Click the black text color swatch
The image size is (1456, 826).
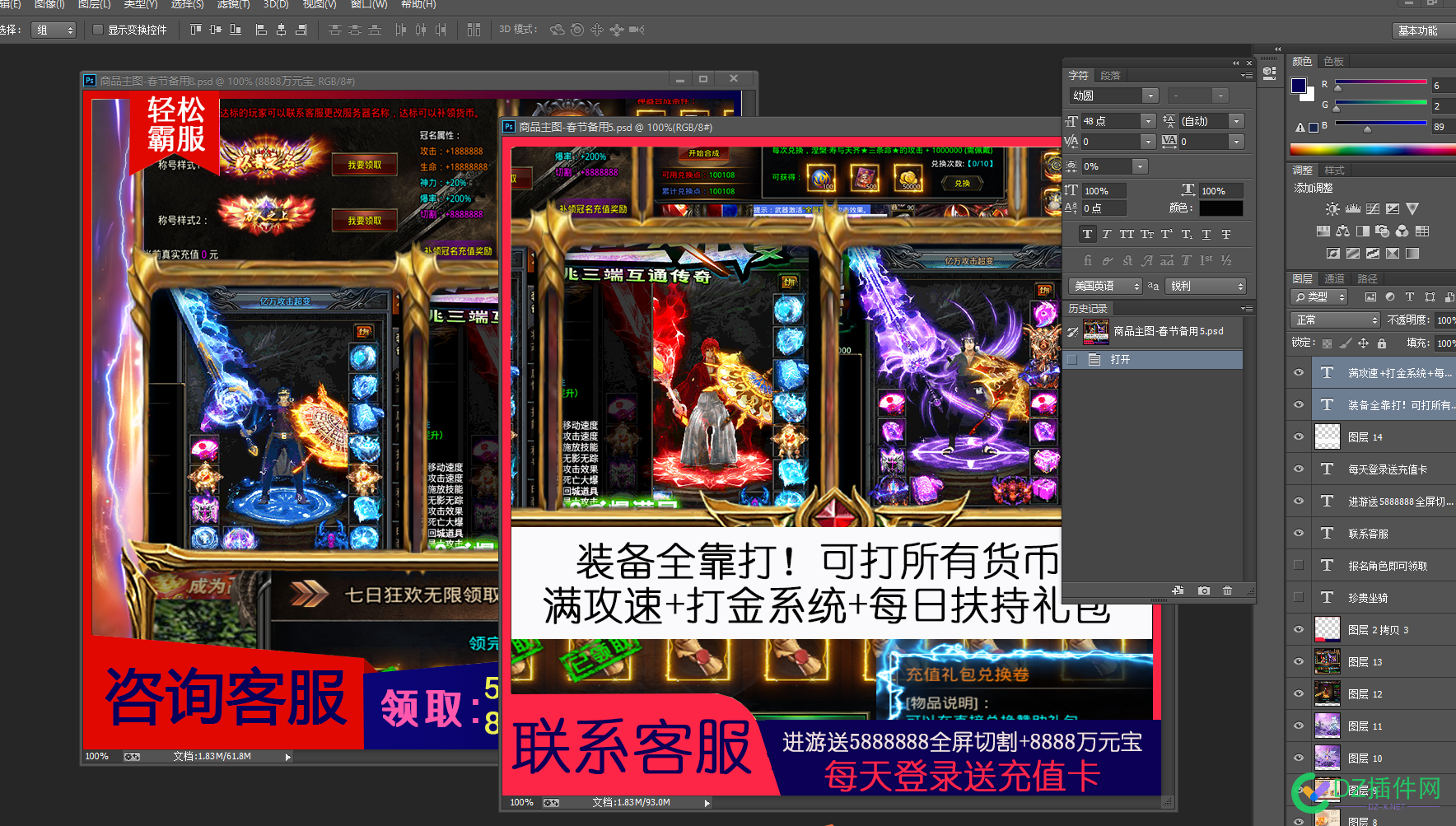(1220, 208)
